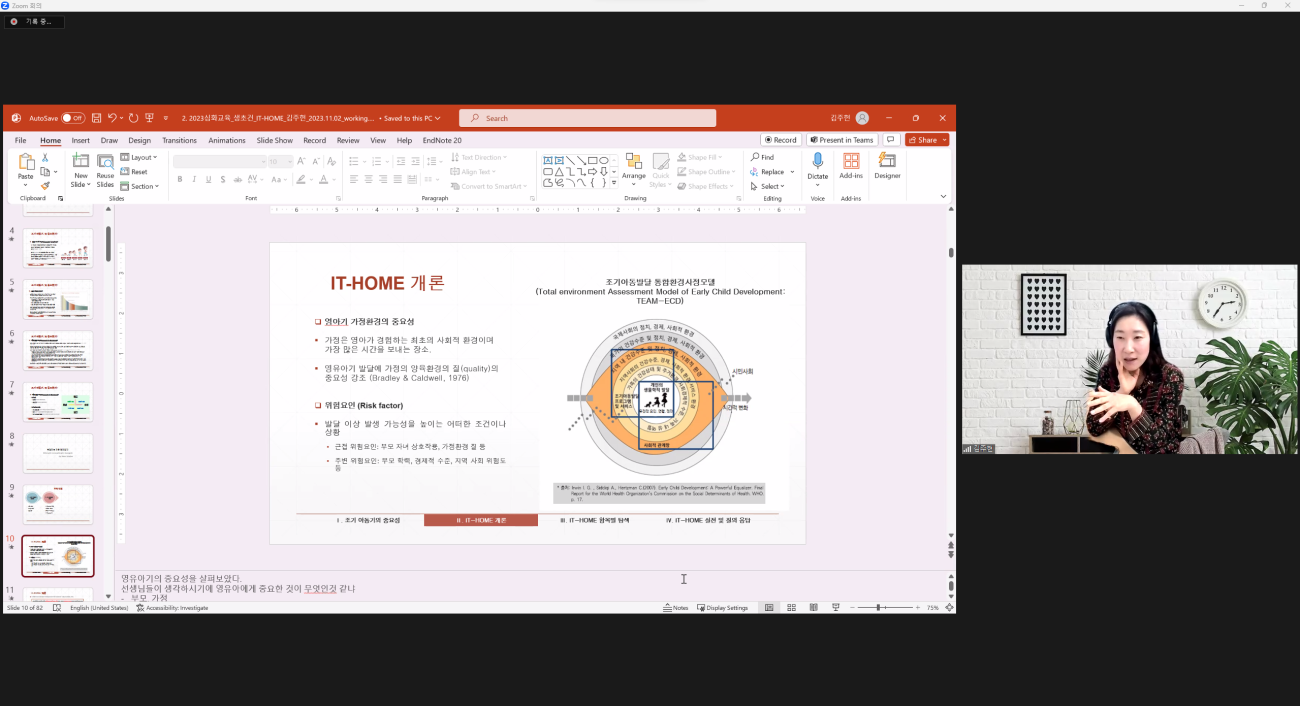Select the Format Painter brush
The width and height of the screenshot is (1300, 706).
(44, 185)
